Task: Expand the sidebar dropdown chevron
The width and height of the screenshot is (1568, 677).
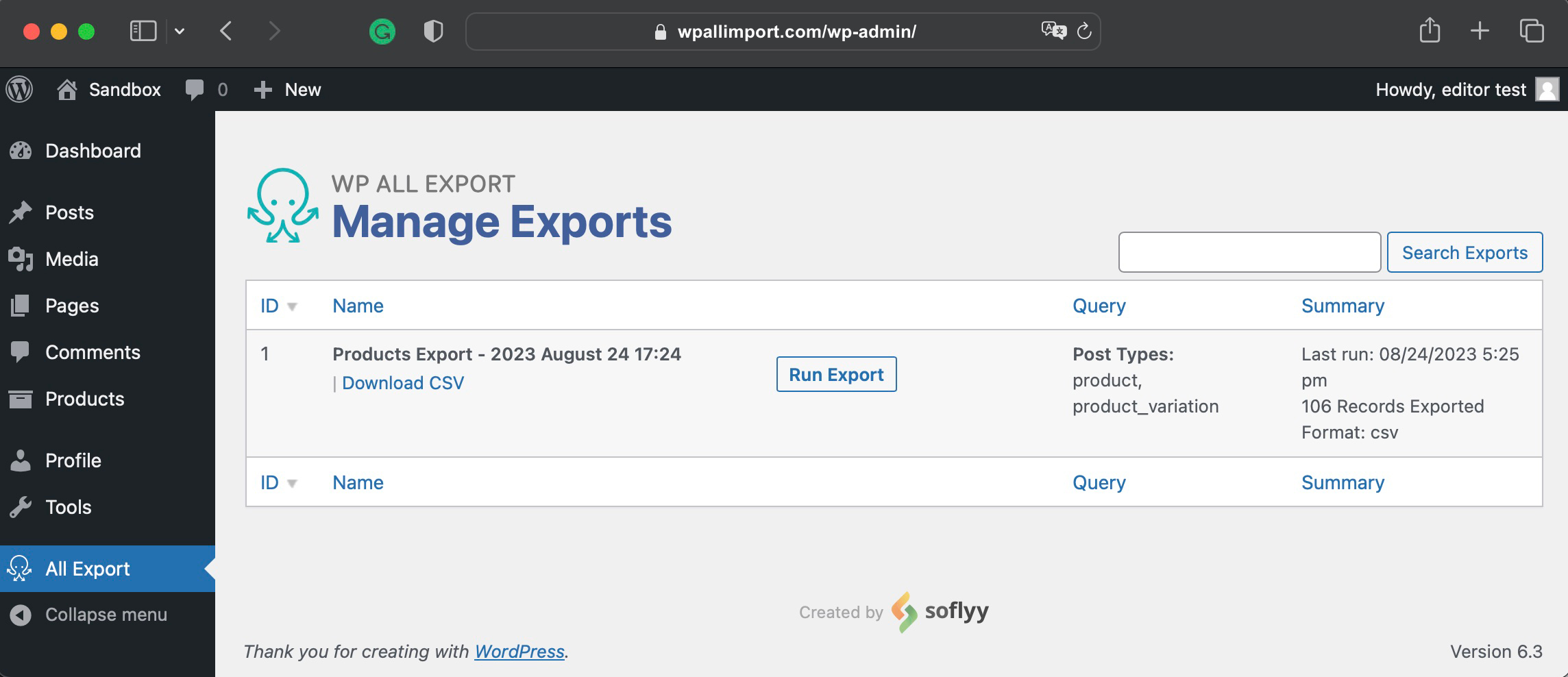Action: click(180, 31)
